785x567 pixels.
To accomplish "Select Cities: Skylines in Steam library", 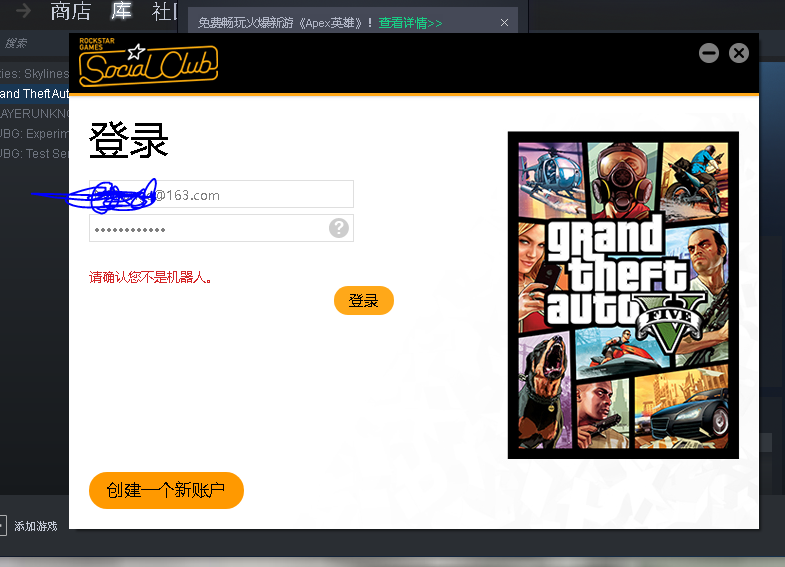I will tap(35, 74).
